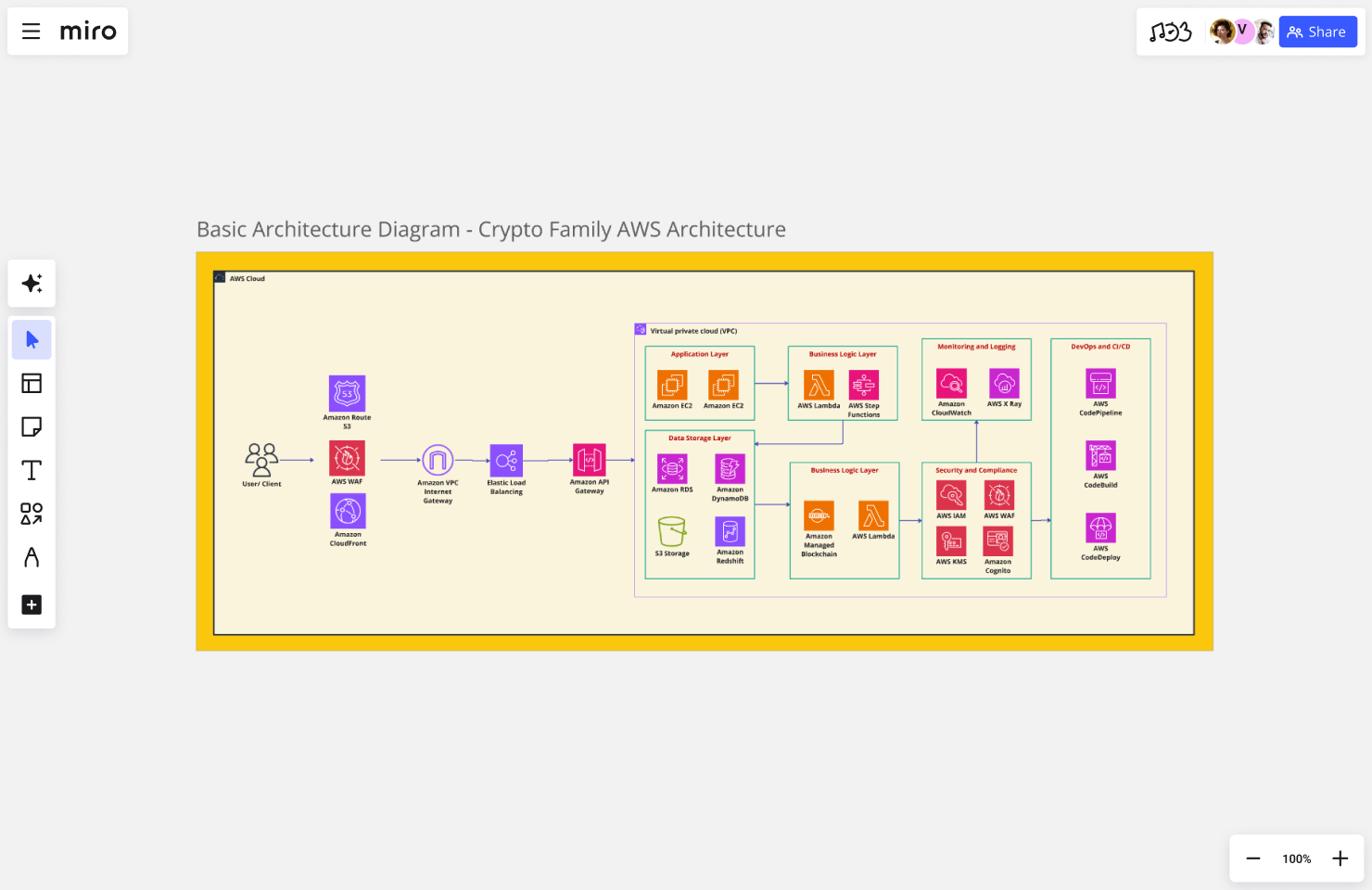Select AWS Lambda in upper Business Logic Layer
This screenshot has height=890, width=1372.
[x=819, y=385]
